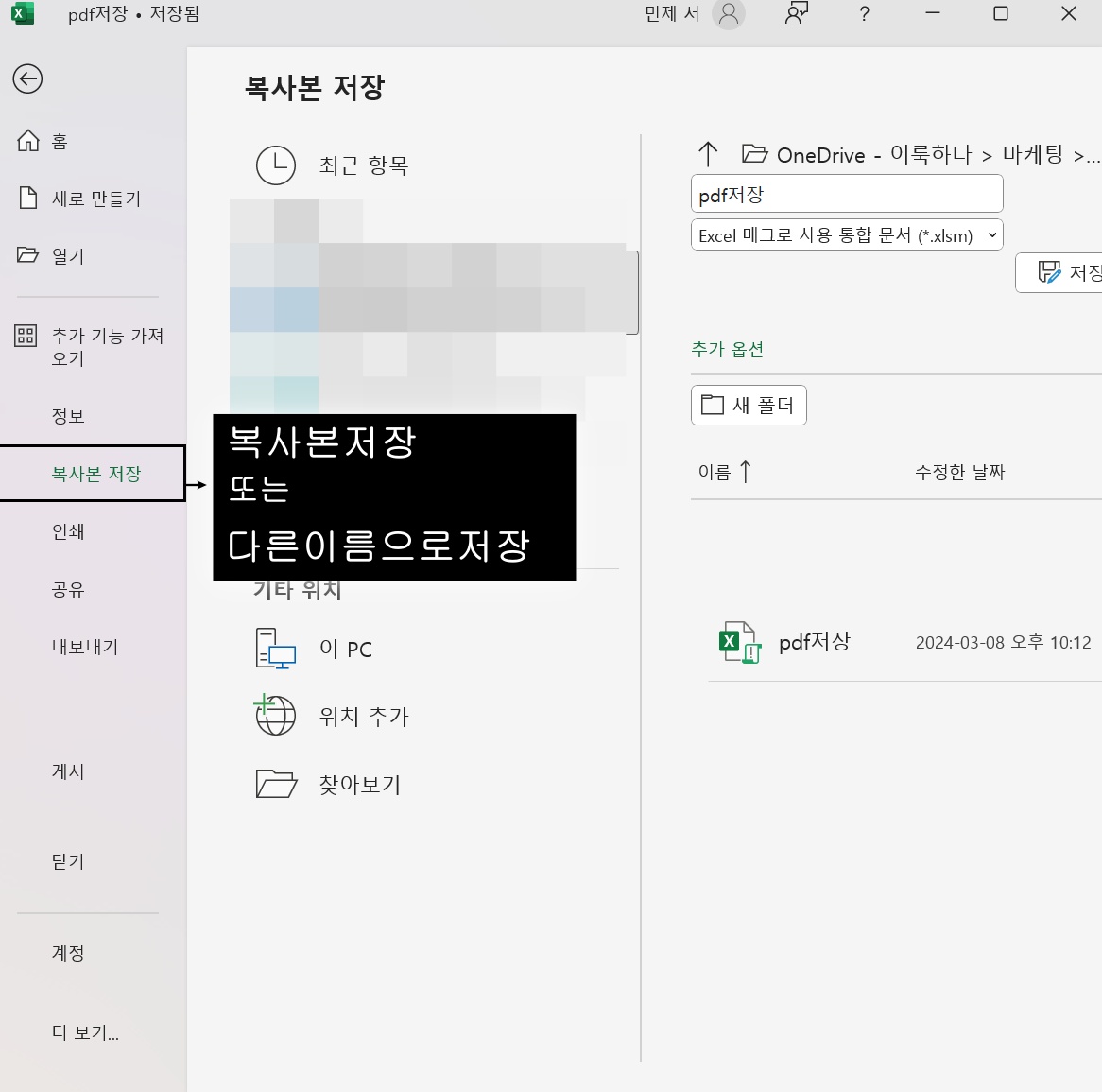The image size is (1102, 1092).
Task: Sort files by 수정한 날짜 column
Action: 960,472
